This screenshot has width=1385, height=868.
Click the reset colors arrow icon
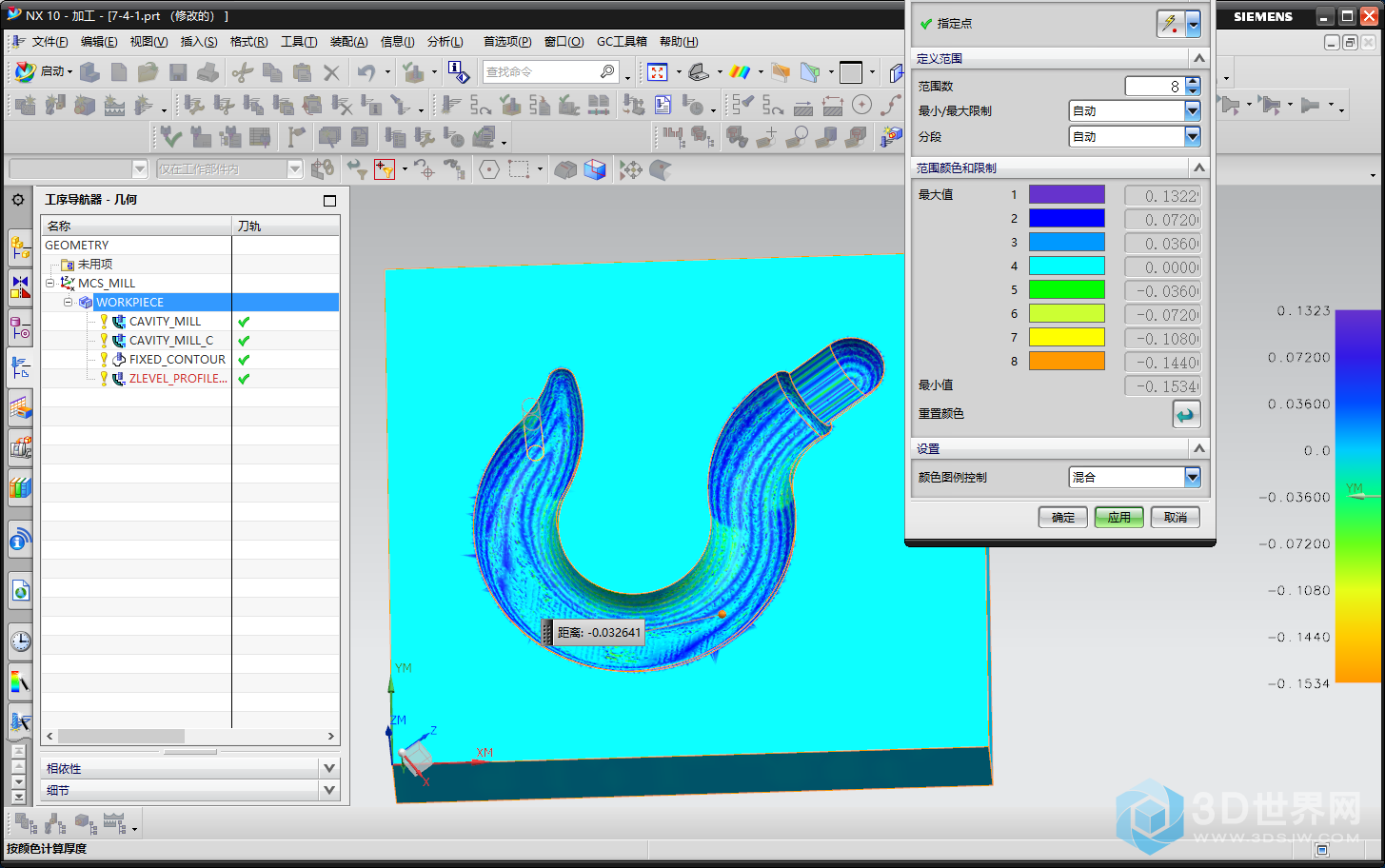click(x=1185, y=414)
